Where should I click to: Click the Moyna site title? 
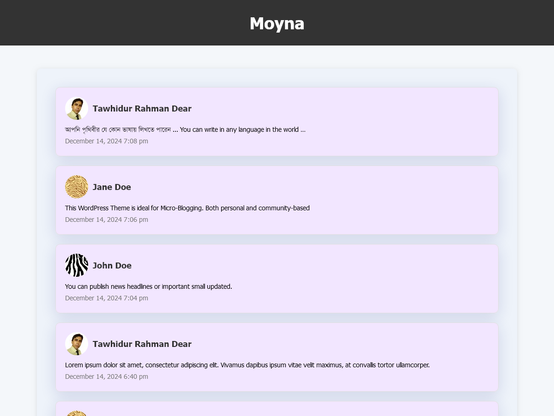pyautogui.click(x=277, y=24)
